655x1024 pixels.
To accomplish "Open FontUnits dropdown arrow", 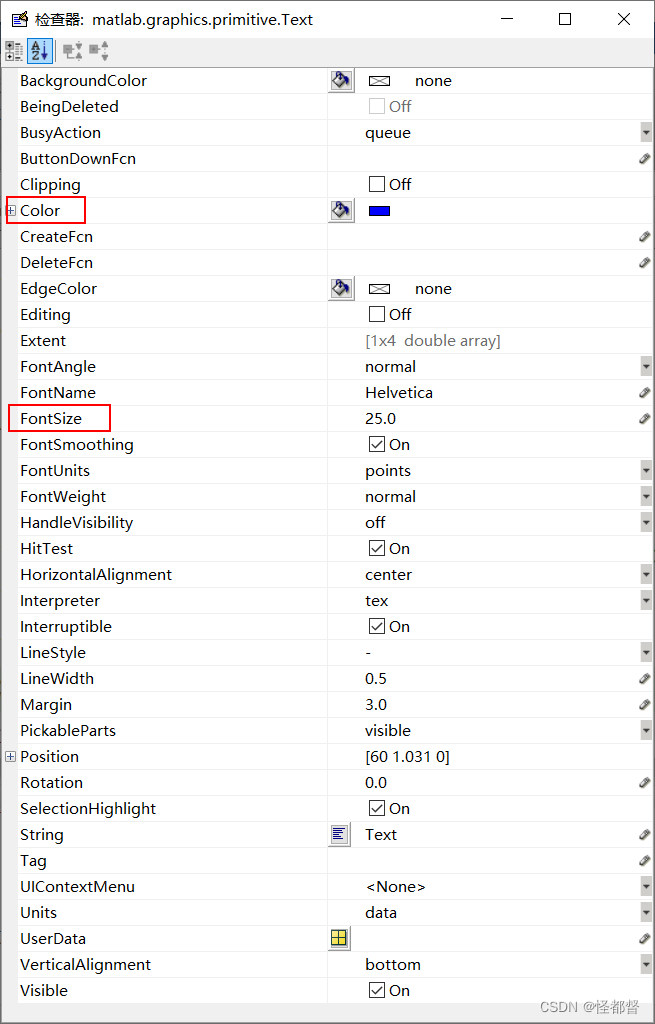I will [646, 470].
